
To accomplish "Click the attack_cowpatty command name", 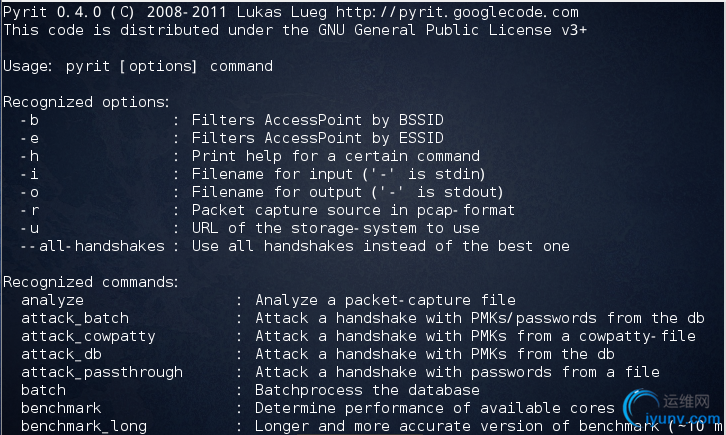I will [x=88, y=336].
